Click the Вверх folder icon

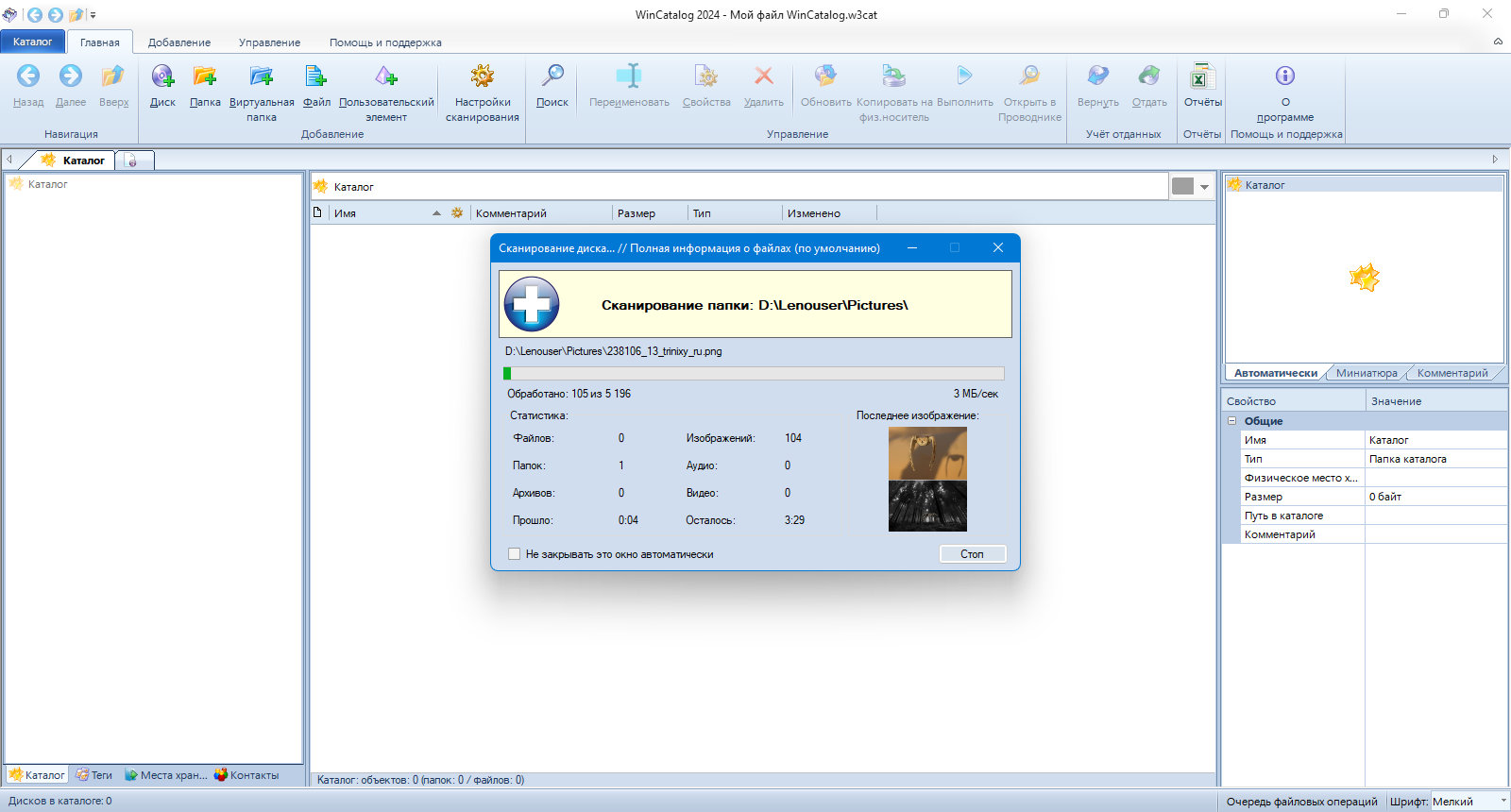tap(113, 76)
